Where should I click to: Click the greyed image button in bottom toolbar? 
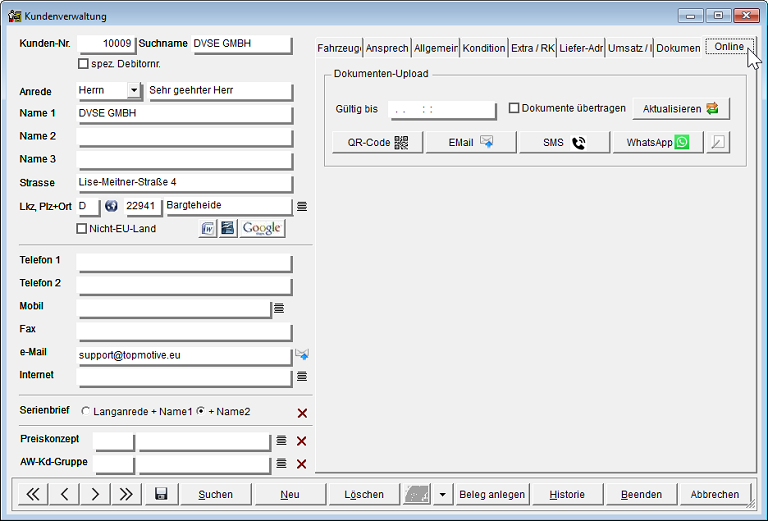point(417,494)
